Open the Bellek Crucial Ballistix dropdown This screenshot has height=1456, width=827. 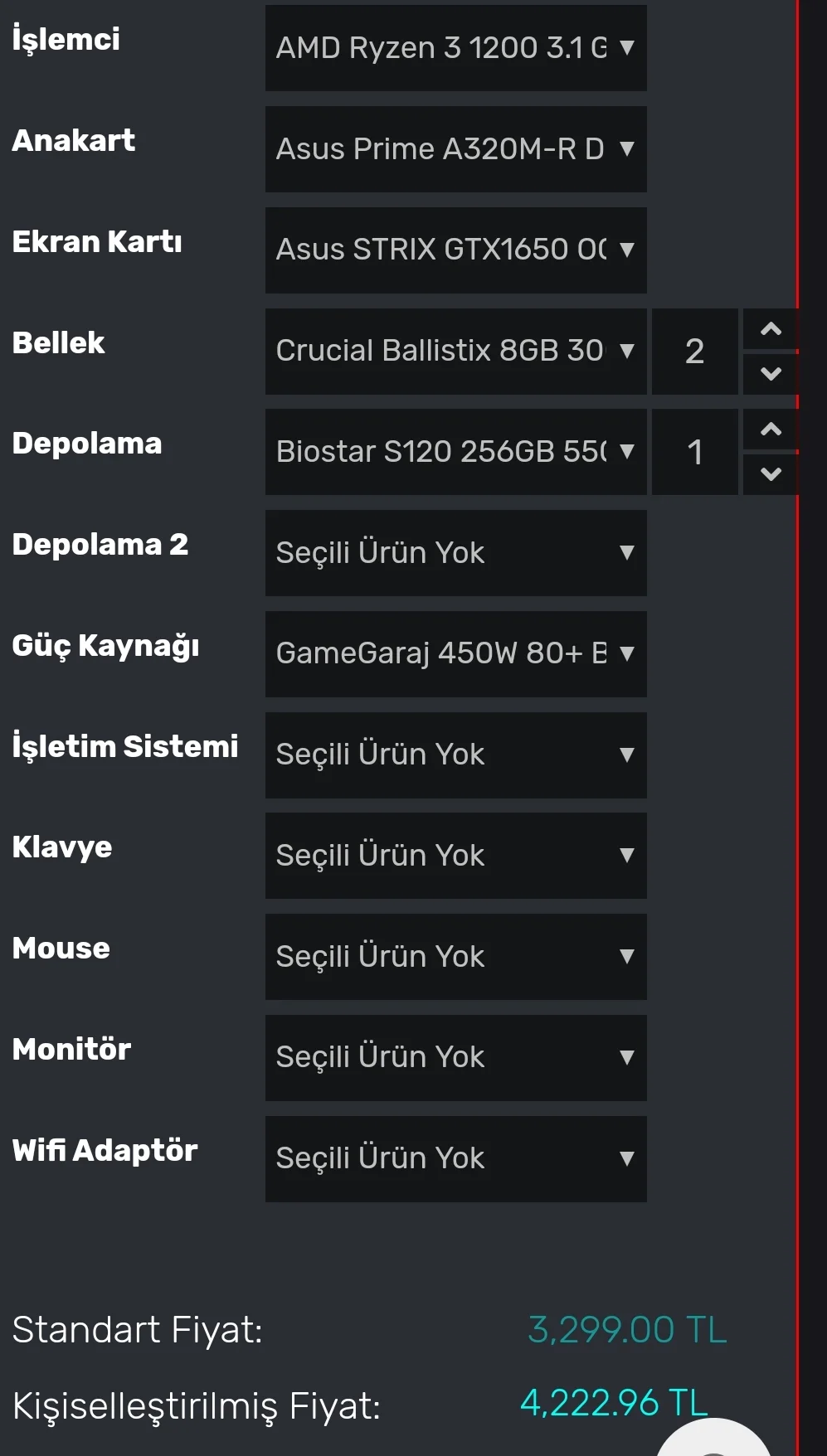tap(455, 351)
